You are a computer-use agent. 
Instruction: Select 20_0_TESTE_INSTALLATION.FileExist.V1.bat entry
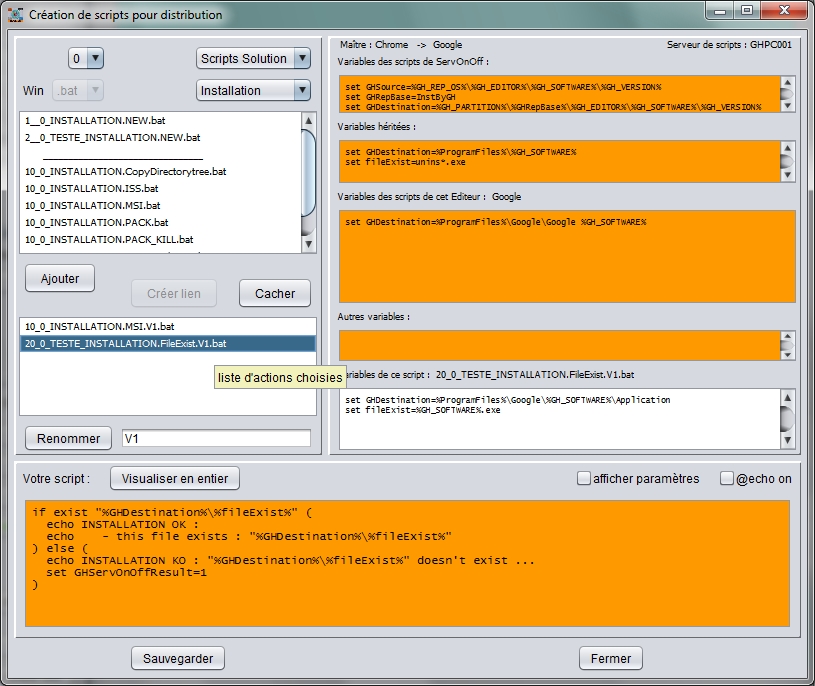pyautogui.click(x=125, y=343)
